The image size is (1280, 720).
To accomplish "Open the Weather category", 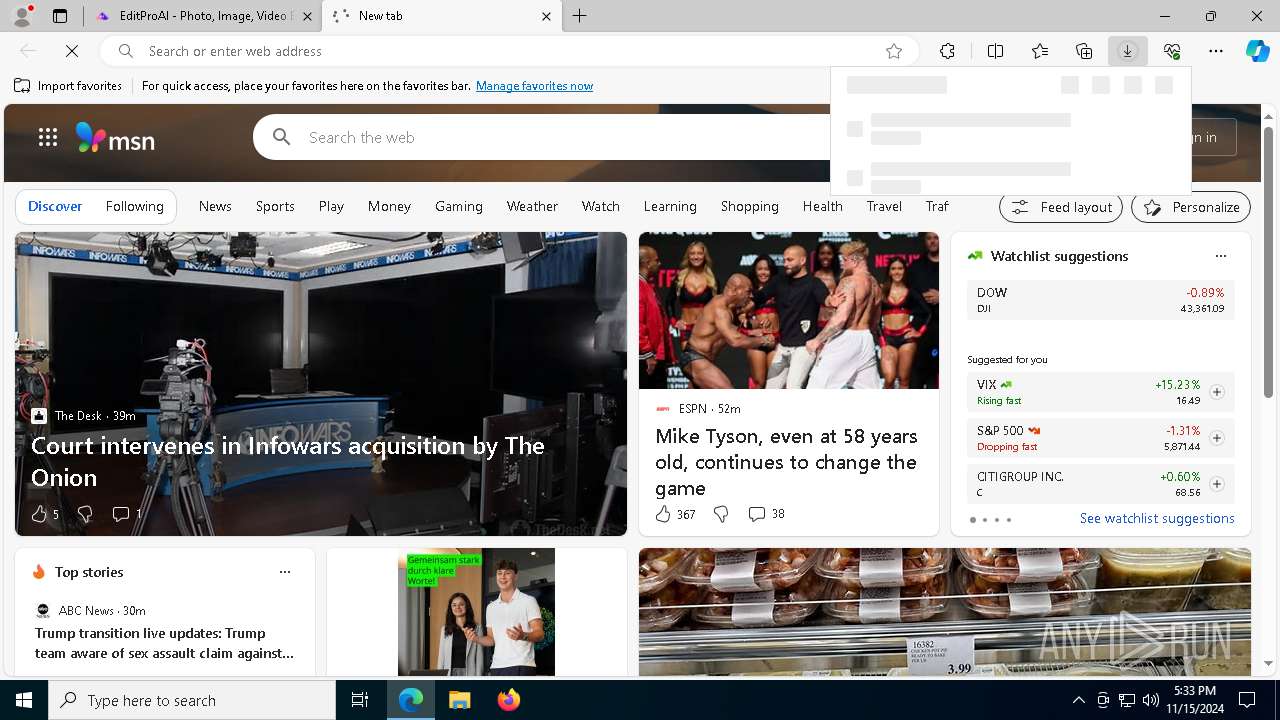I will [532, 206].
